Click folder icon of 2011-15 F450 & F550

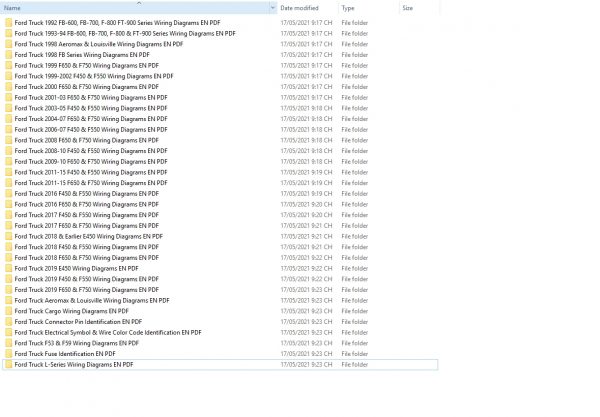tap(9, 173)
